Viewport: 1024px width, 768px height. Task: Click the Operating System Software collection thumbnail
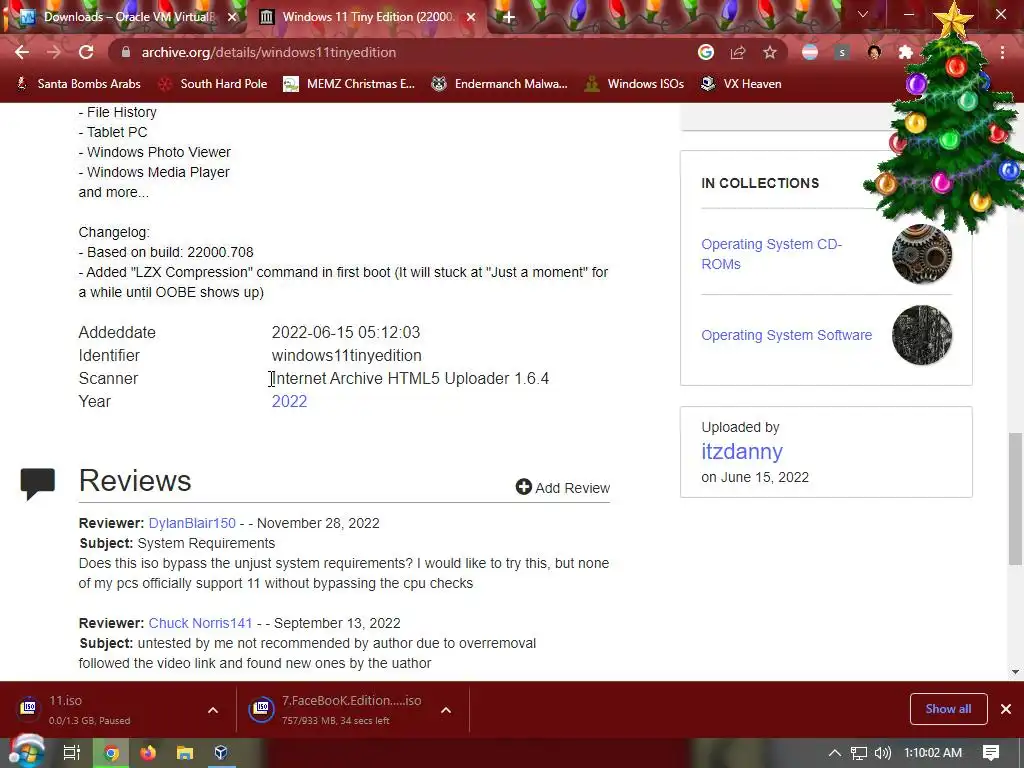tap(921, 335)
